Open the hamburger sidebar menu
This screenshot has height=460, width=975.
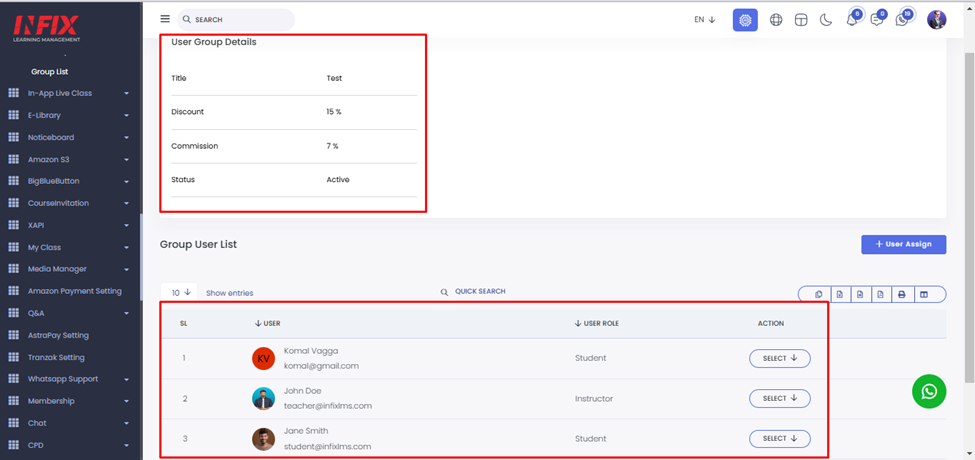pyautogui.click(x=165, y=19)
